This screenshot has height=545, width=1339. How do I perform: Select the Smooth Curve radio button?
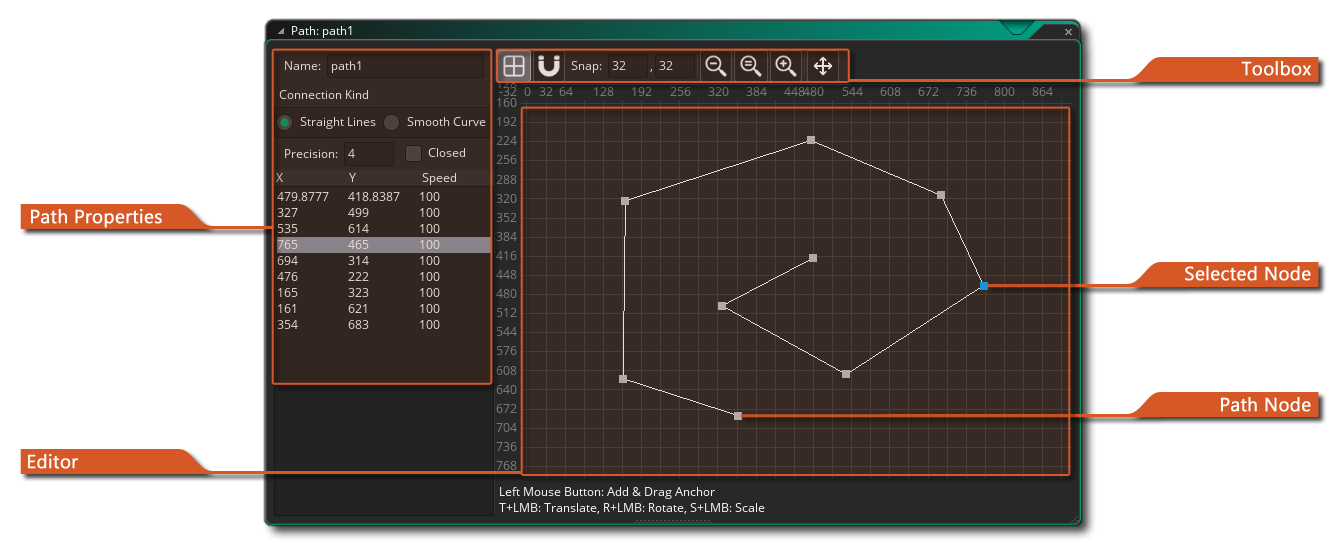point(392,122)
